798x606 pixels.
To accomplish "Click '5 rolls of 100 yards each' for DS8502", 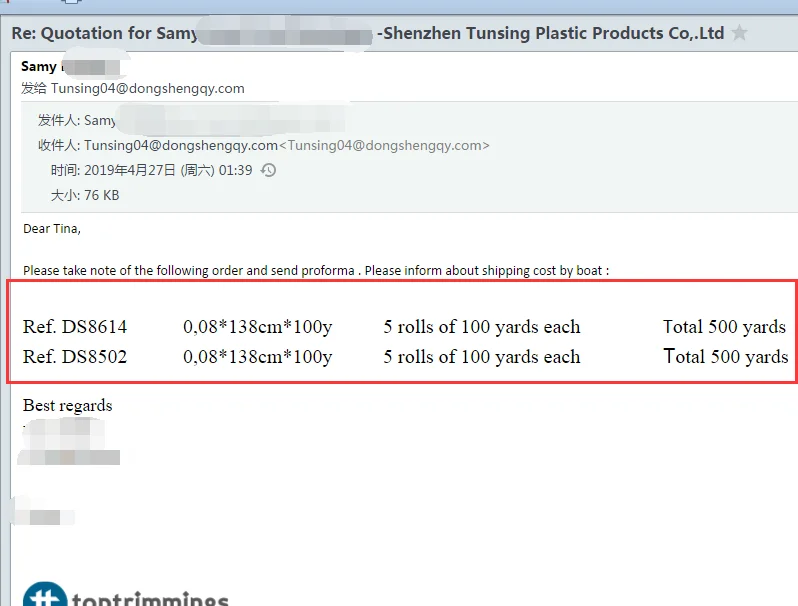I will click(481, 357).
